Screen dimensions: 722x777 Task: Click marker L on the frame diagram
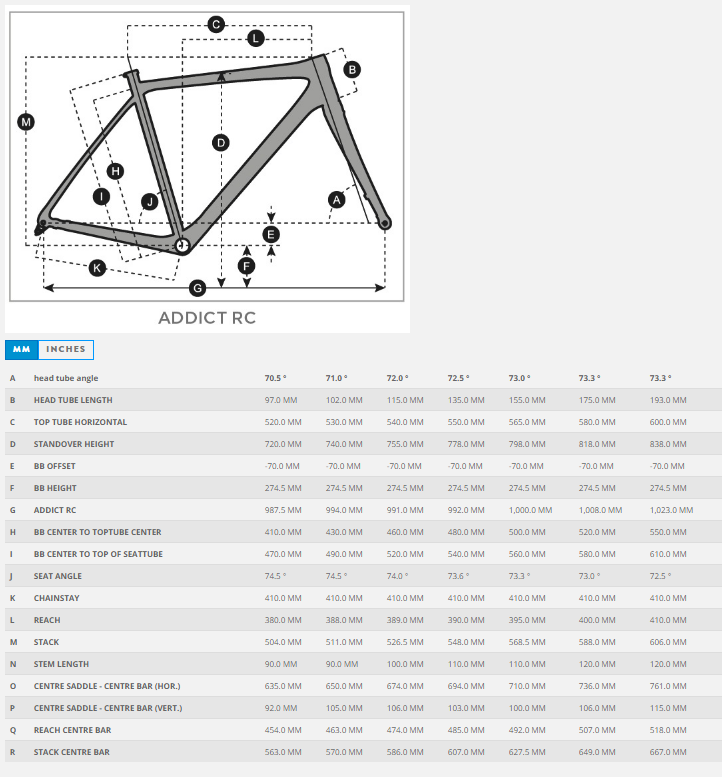[x=256, y=38]
